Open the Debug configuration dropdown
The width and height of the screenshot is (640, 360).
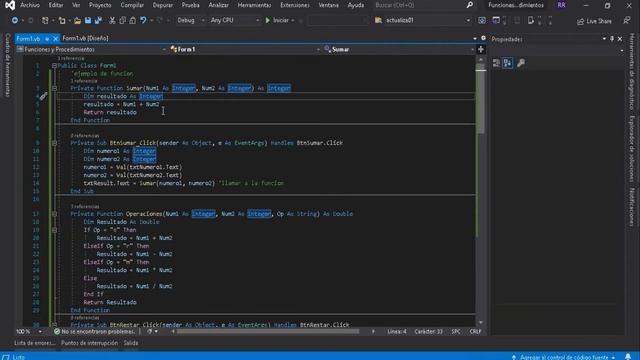[191, 20]
